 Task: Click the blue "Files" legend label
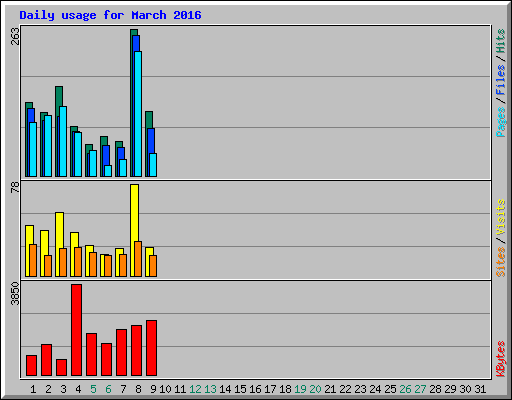click(501, 79)
